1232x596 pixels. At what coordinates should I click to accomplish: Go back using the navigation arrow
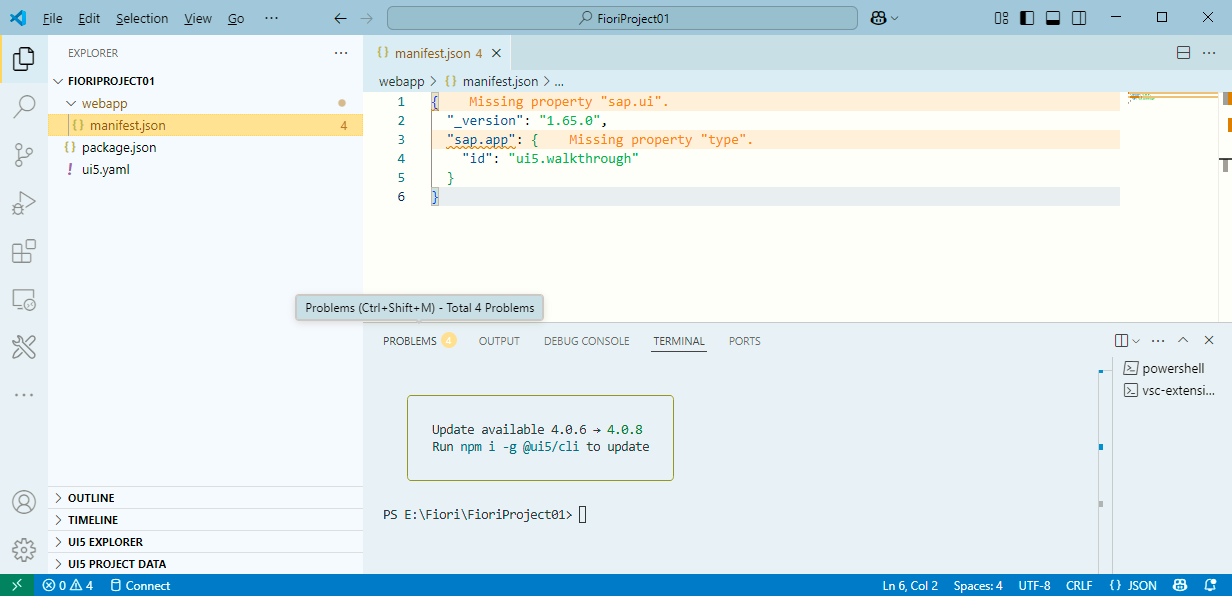(x=340, y=18)
